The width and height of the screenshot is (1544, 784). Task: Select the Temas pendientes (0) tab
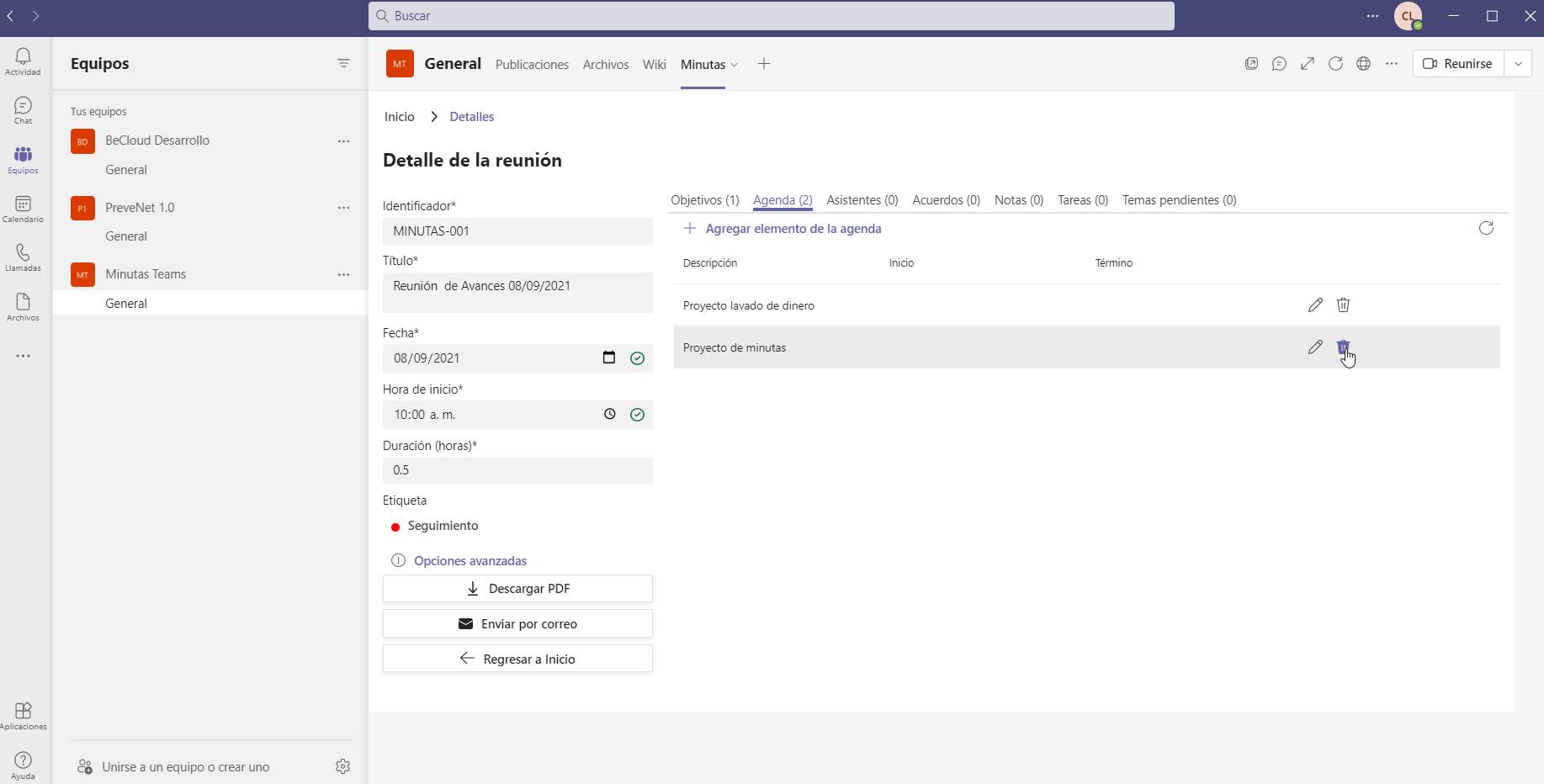click(x=1180, y=200)
